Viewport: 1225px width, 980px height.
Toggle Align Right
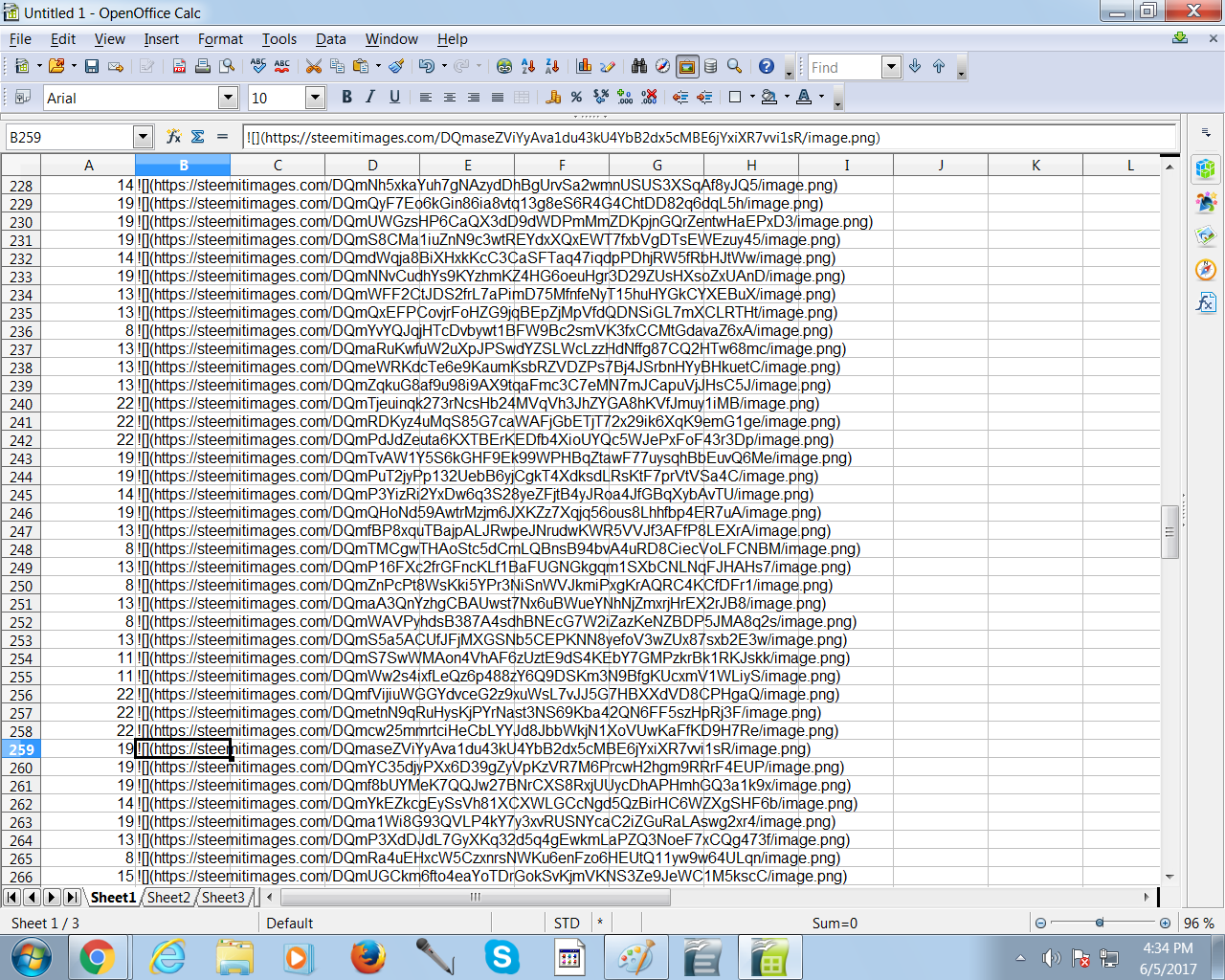474,97
